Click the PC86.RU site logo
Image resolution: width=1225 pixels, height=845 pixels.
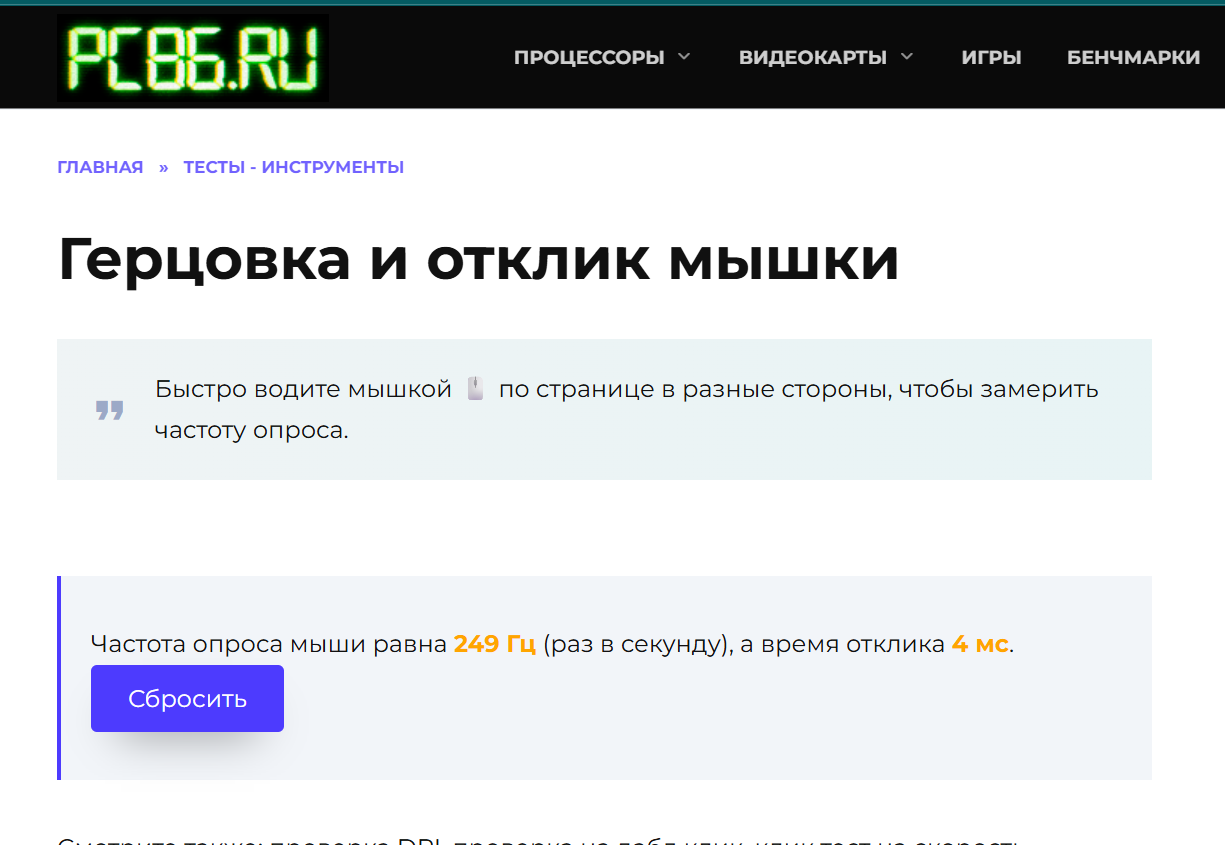pos(193,58)
